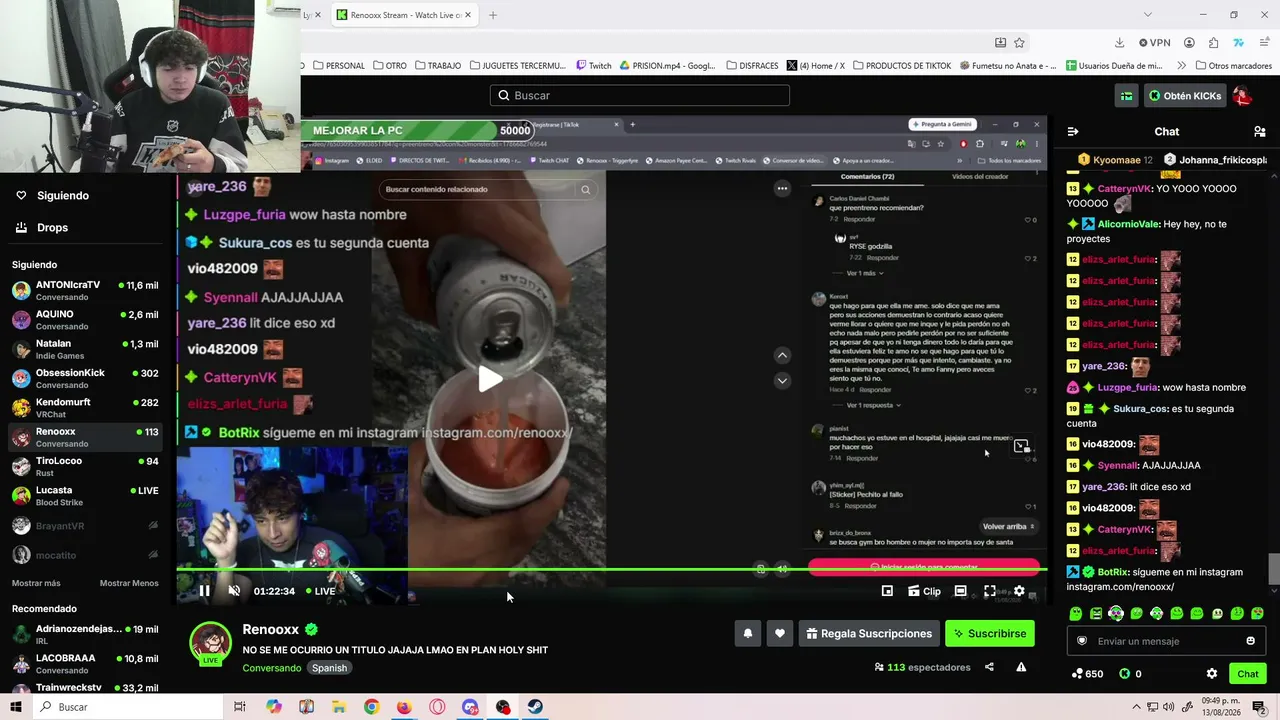
Task: Toggle notifications bell for Renooxx
Action: click(x=747, y=633)
